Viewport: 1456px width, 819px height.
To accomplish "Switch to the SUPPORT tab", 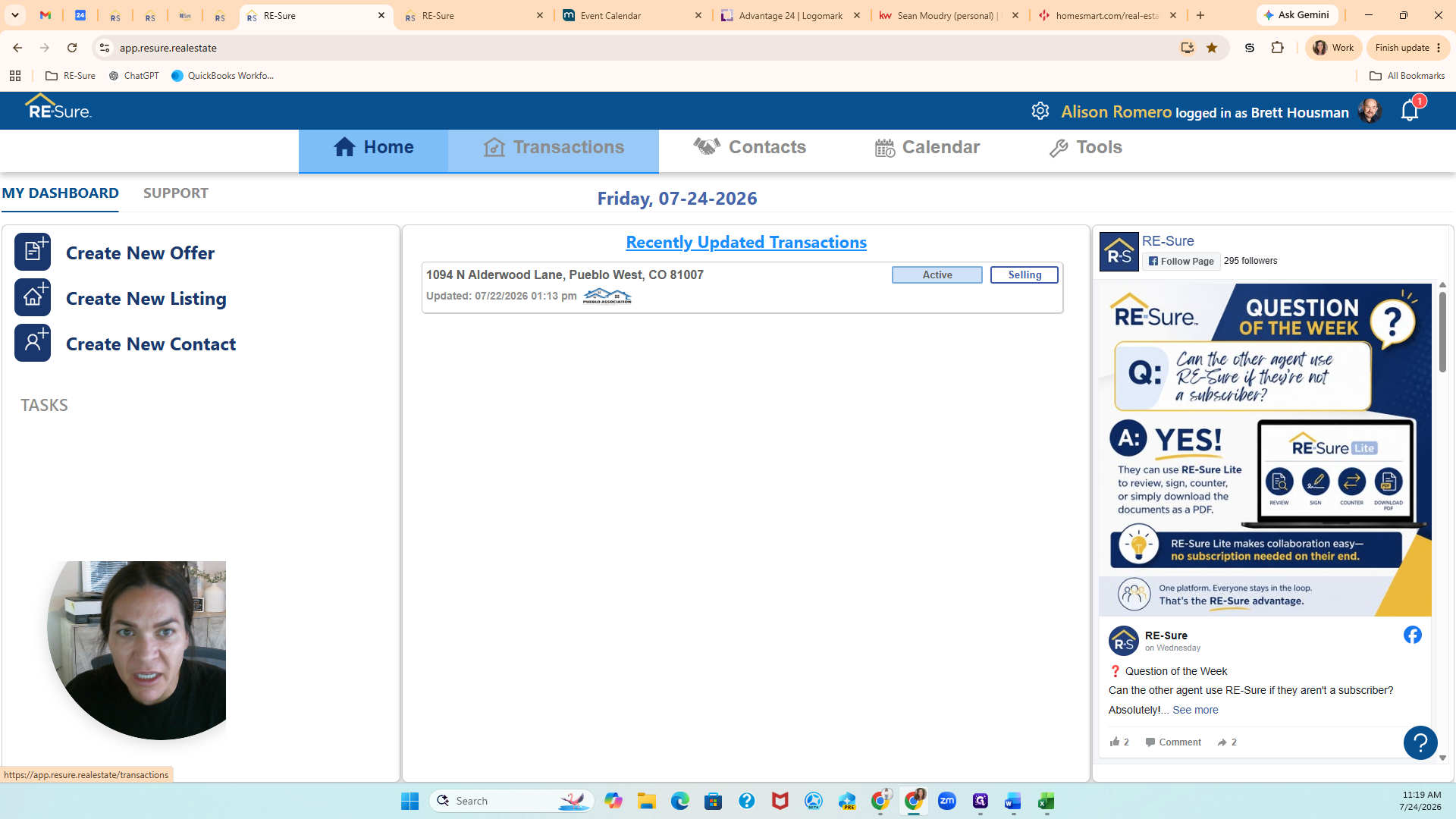I will (176, 193).
